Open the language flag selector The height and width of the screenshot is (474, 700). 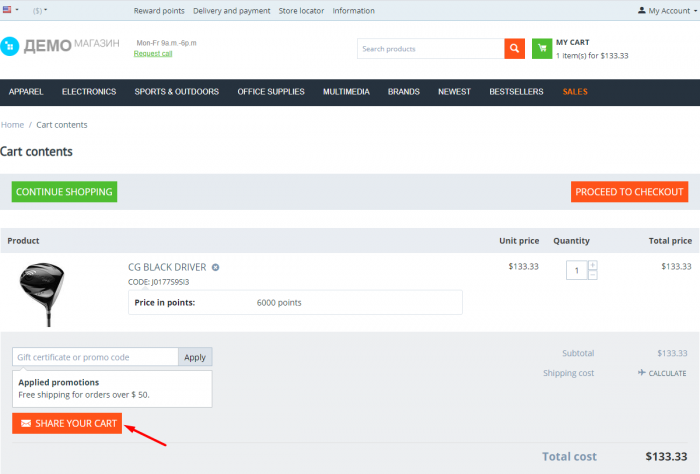point(10,9)
